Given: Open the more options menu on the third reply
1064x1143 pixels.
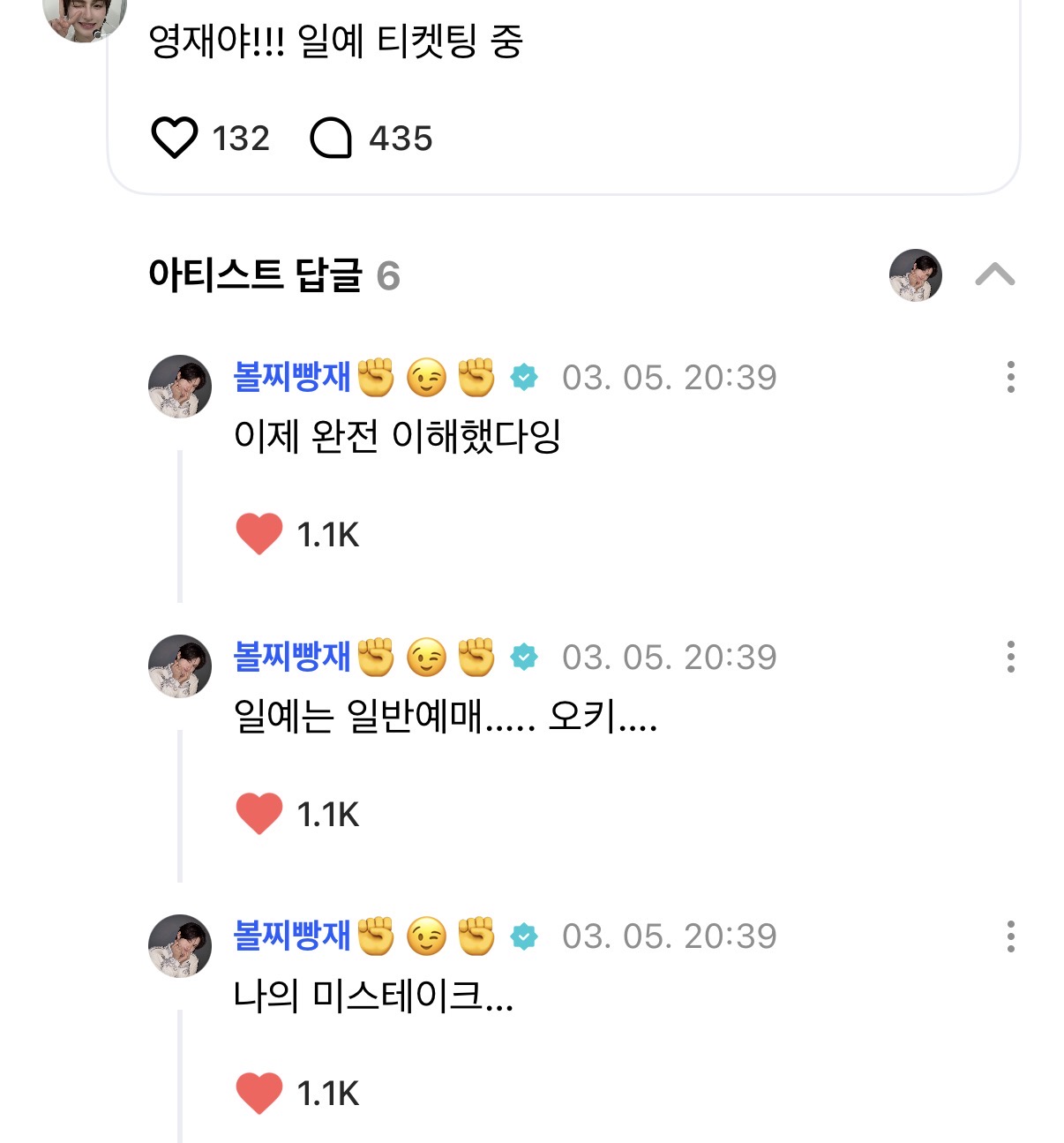Looking at the screenshot, I should click(x=1010, y=936).
